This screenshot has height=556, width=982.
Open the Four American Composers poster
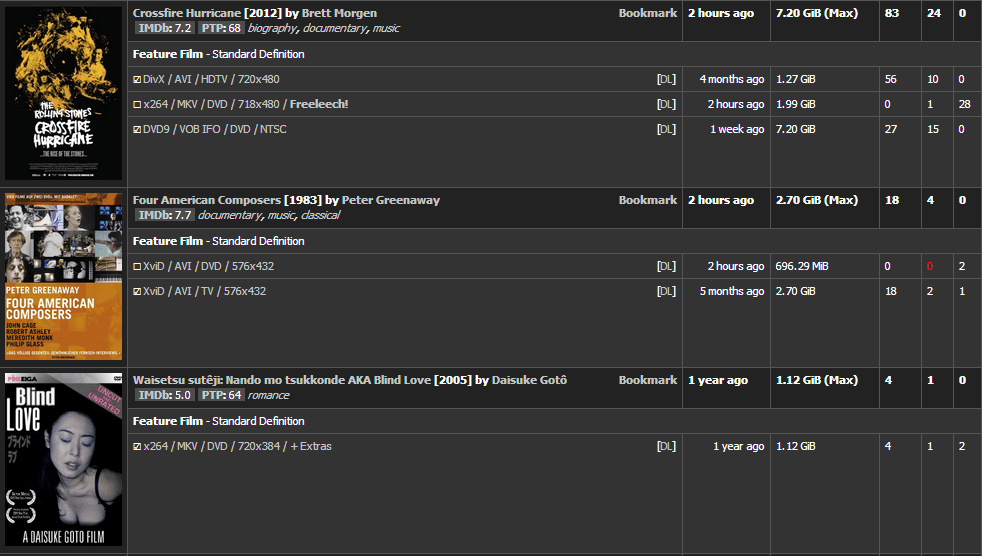63,276
